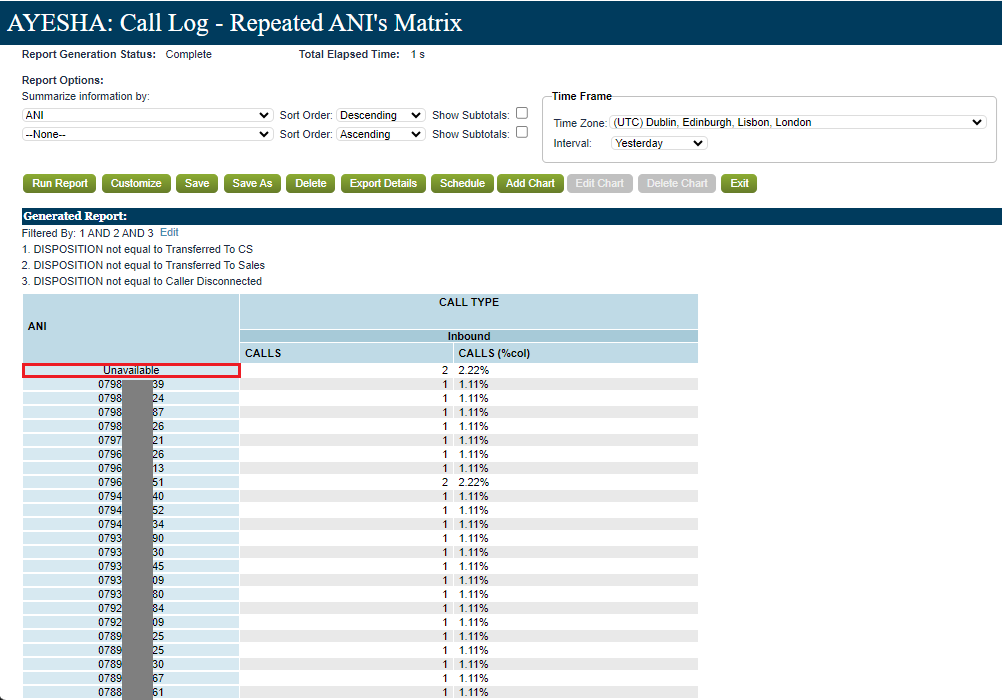1002x700 pixels.
Task: Click the greyed Edit Chart button
Action: point(599,183)
